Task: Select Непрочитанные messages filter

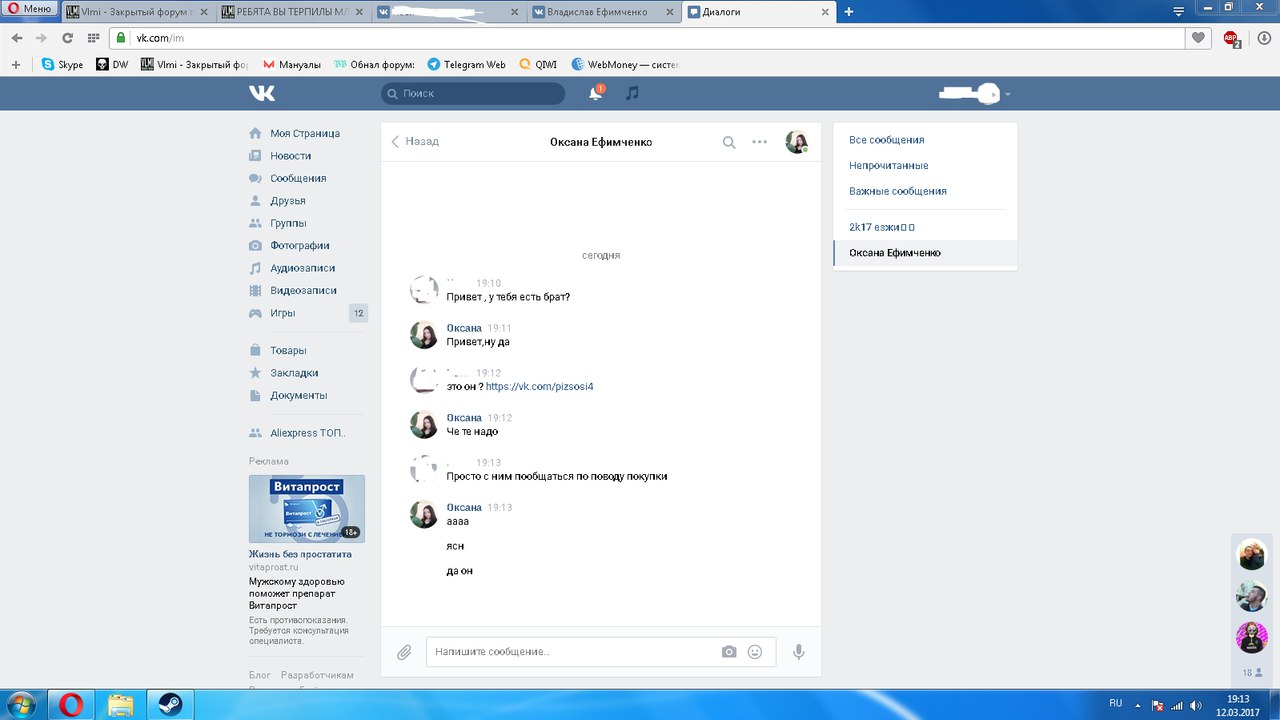Action: click(888, 166)
